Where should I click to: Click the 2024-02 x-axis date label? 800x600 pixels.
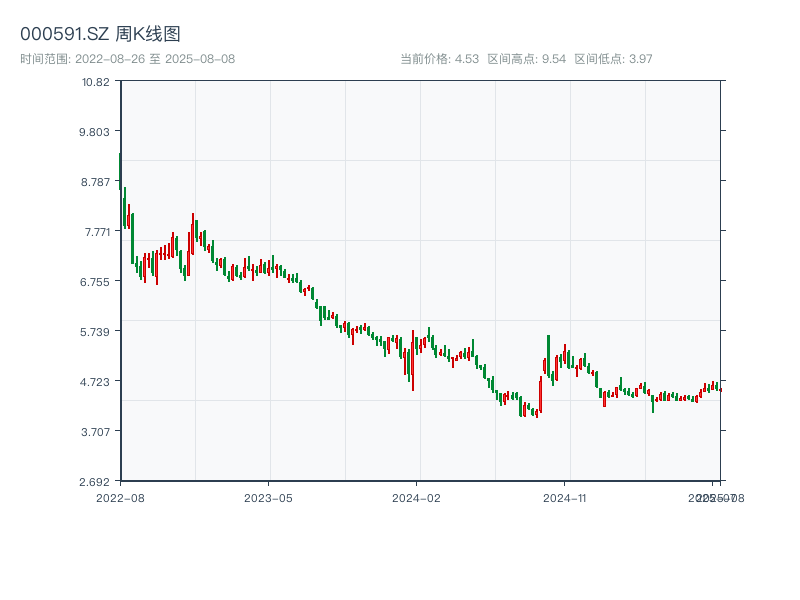(417, 497)
